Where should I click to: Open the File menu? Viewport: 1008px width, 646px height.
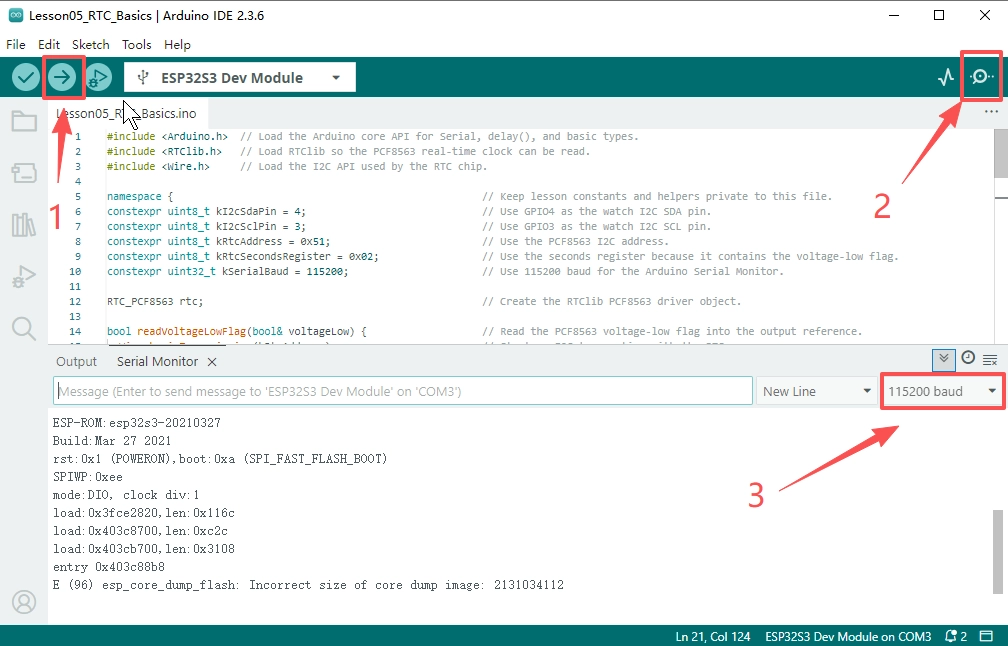pyautogui.click(x=15, y=44)
